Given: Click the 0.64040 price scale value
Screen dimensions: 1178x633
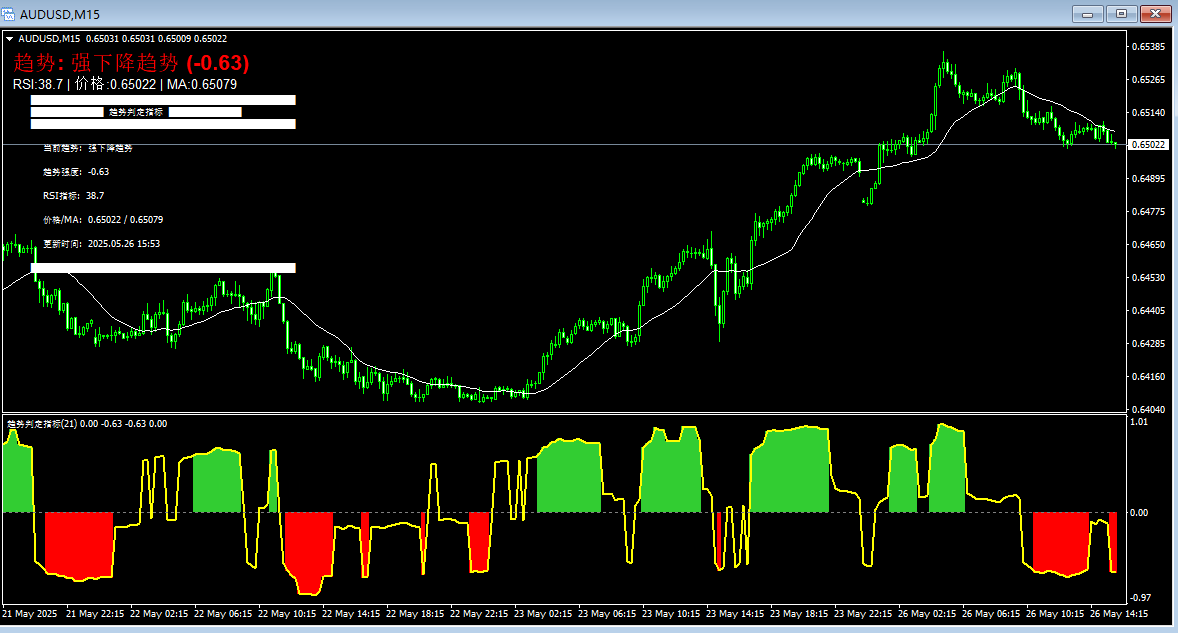Looking at the screenshot, I should 1148,410.
